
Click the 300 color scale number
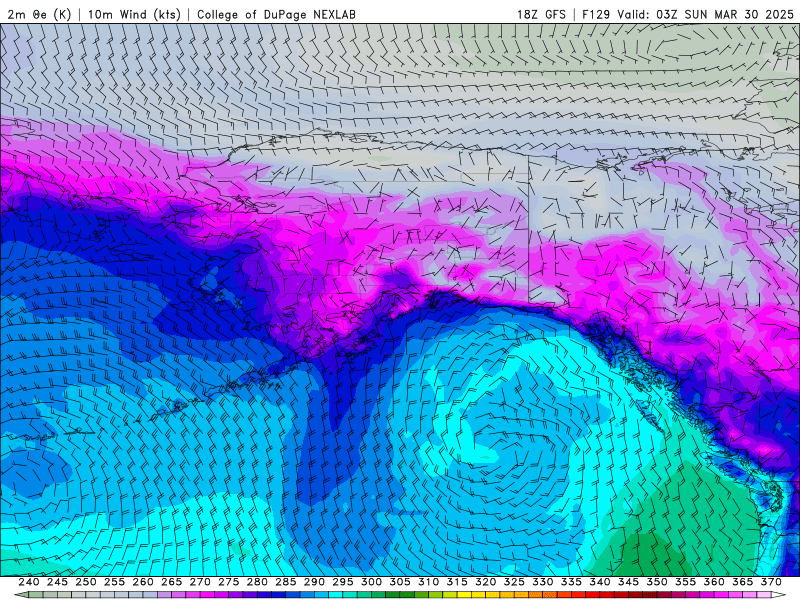pos(371,582)
